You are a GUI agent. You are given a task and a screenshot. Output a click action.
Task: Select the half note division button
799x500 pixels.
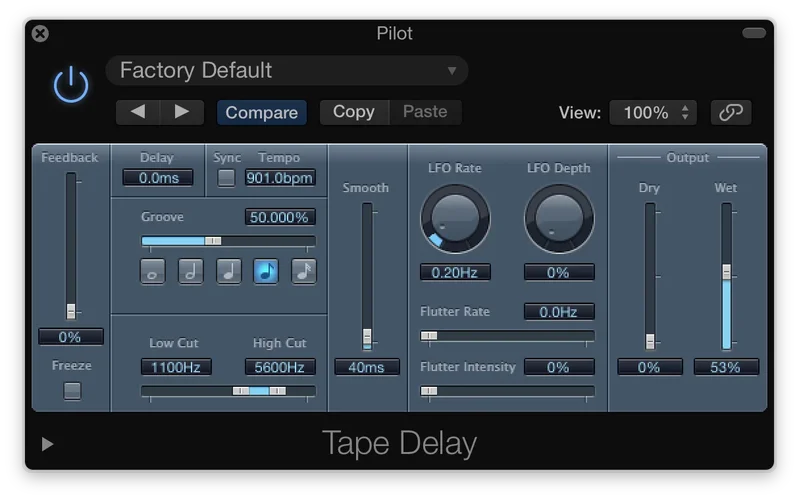[191, 271]
